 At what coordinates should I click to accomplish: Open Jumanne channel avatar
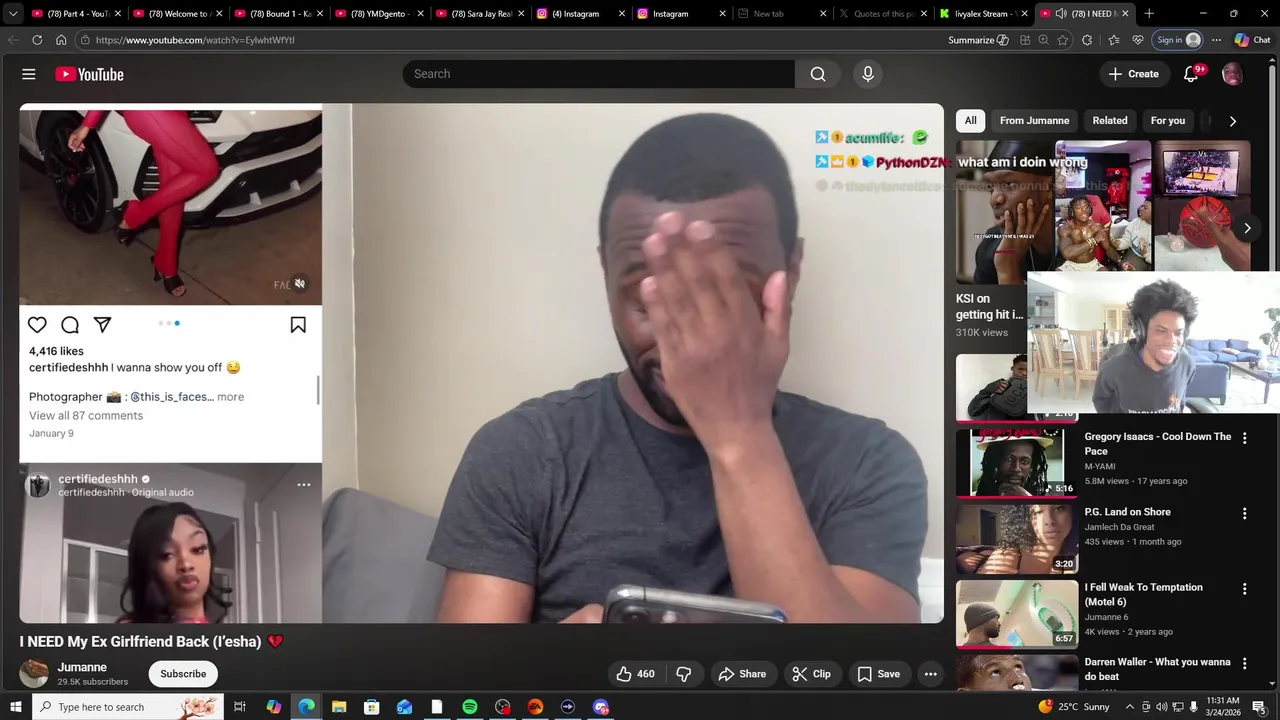coord(34,674)
